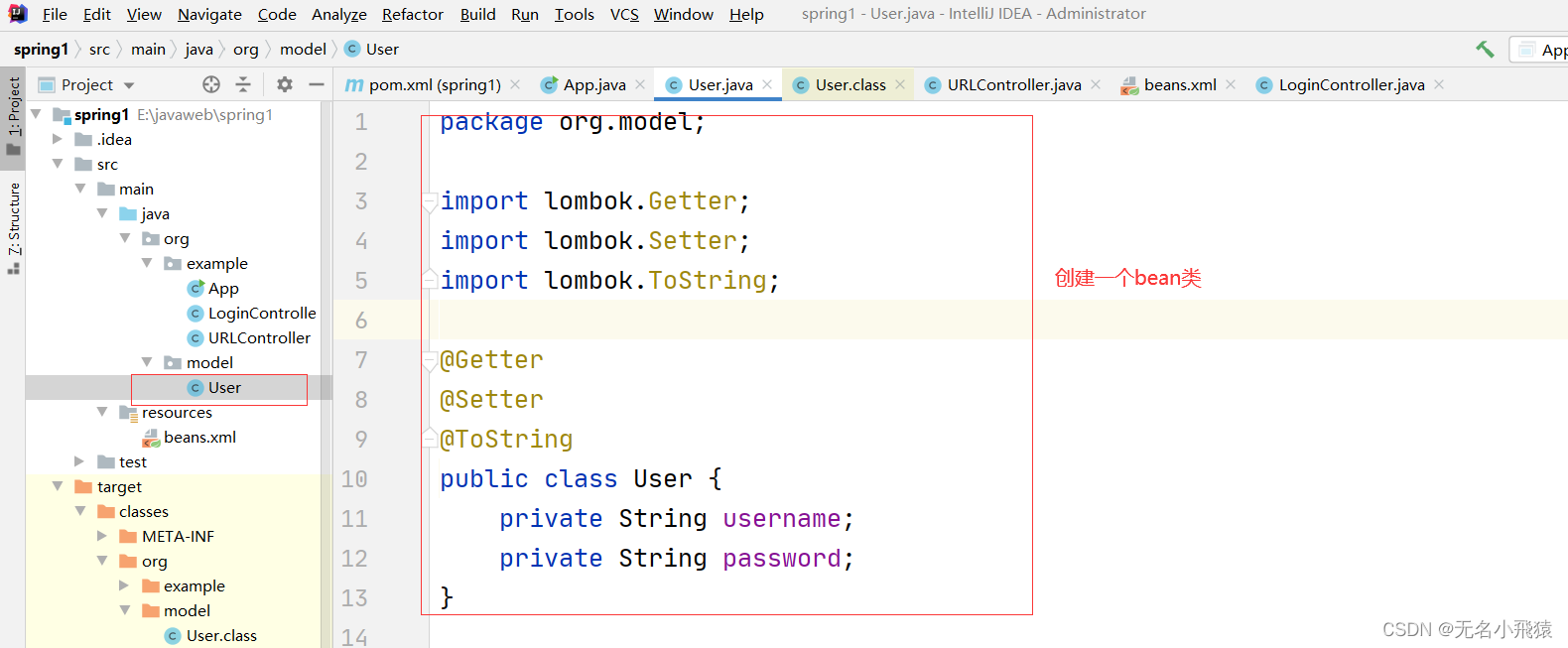Click the Build project hammer icon
This screenshot has width=1568, height=648.
[1485, 49]
